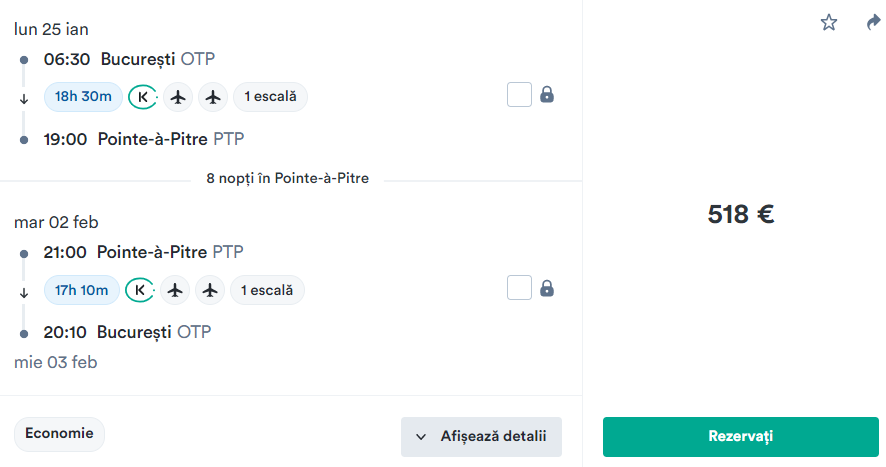The width and height of the screenshot is (886, 467).
Task: Expand details with Afișează detalii
Action: point(482,437)
